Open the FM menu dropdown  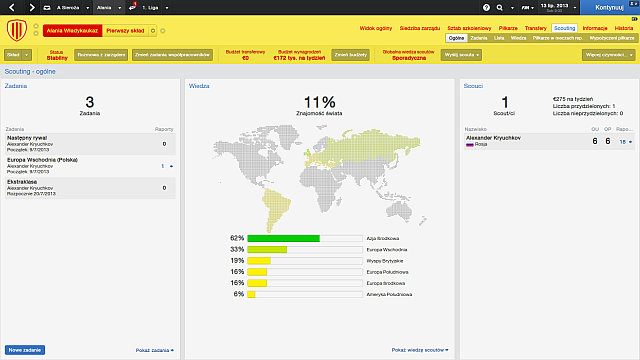[x=527, y=8]
